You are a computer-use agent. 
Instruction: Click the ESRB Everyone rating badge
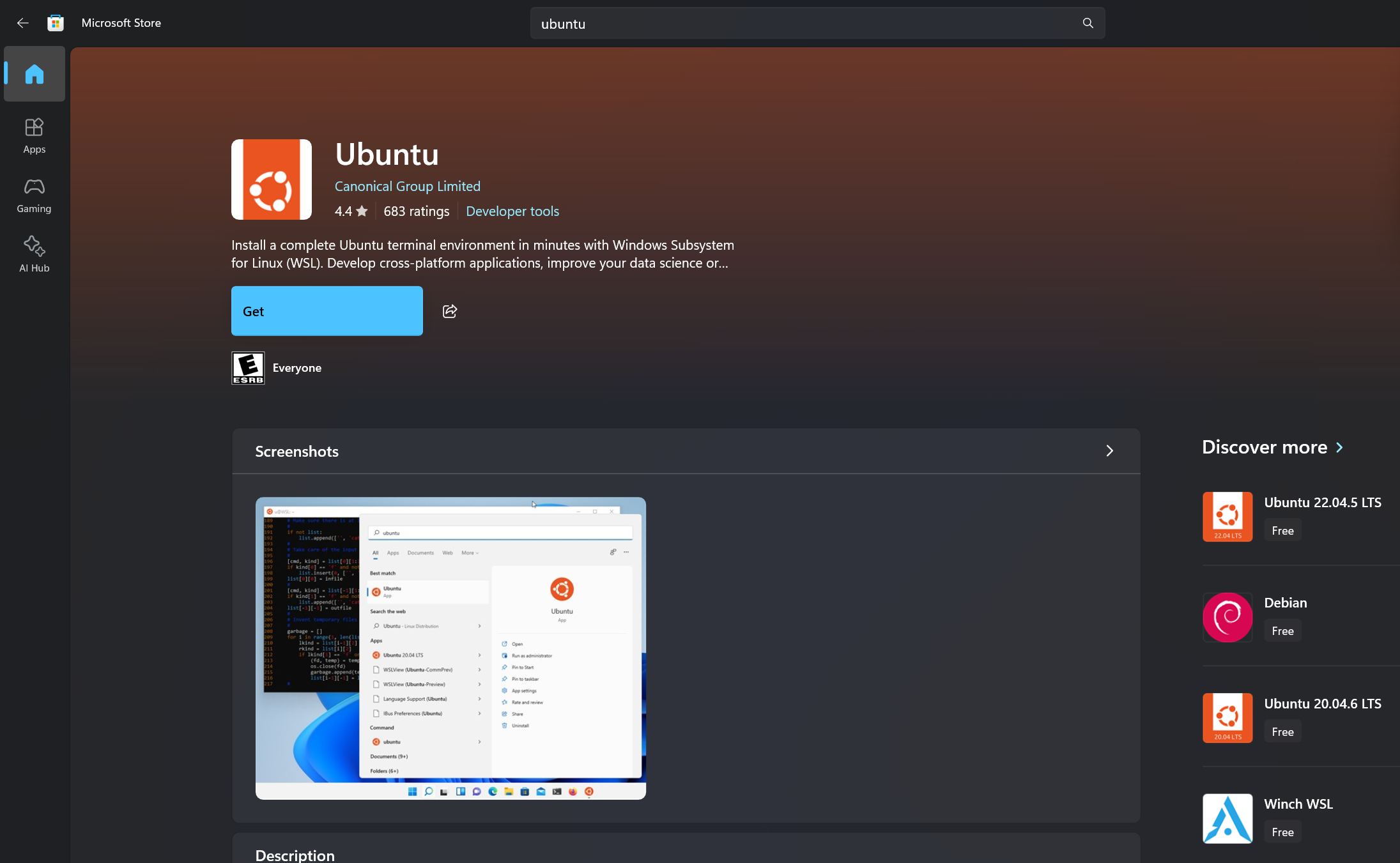[248, 368]
